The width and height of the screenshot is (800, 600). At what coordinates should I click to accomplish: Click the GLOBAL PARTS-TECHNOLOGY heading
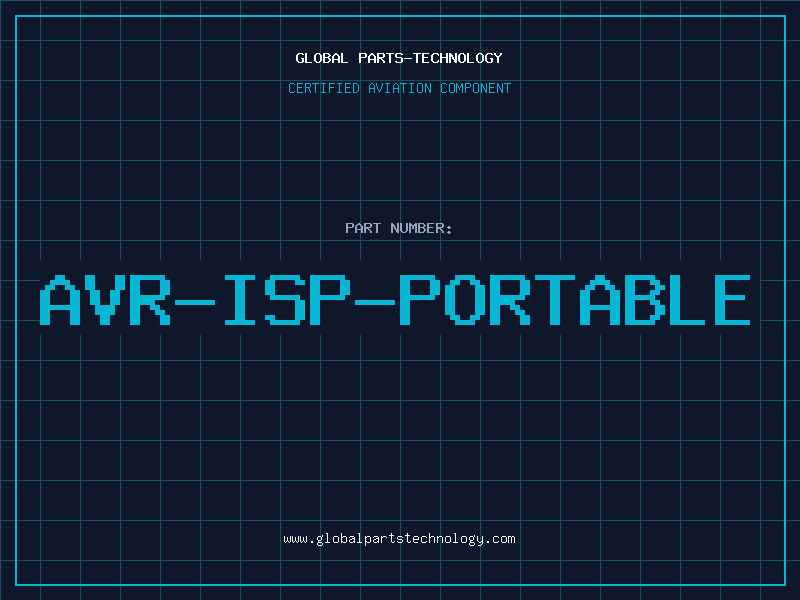399,58
